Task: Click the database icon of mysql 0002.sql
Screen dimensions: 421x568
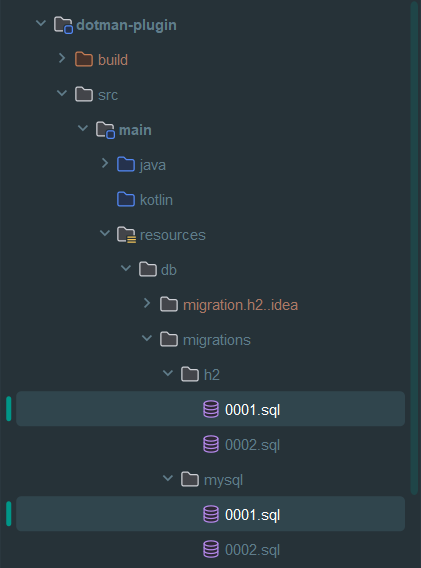Action: point(211,550)
